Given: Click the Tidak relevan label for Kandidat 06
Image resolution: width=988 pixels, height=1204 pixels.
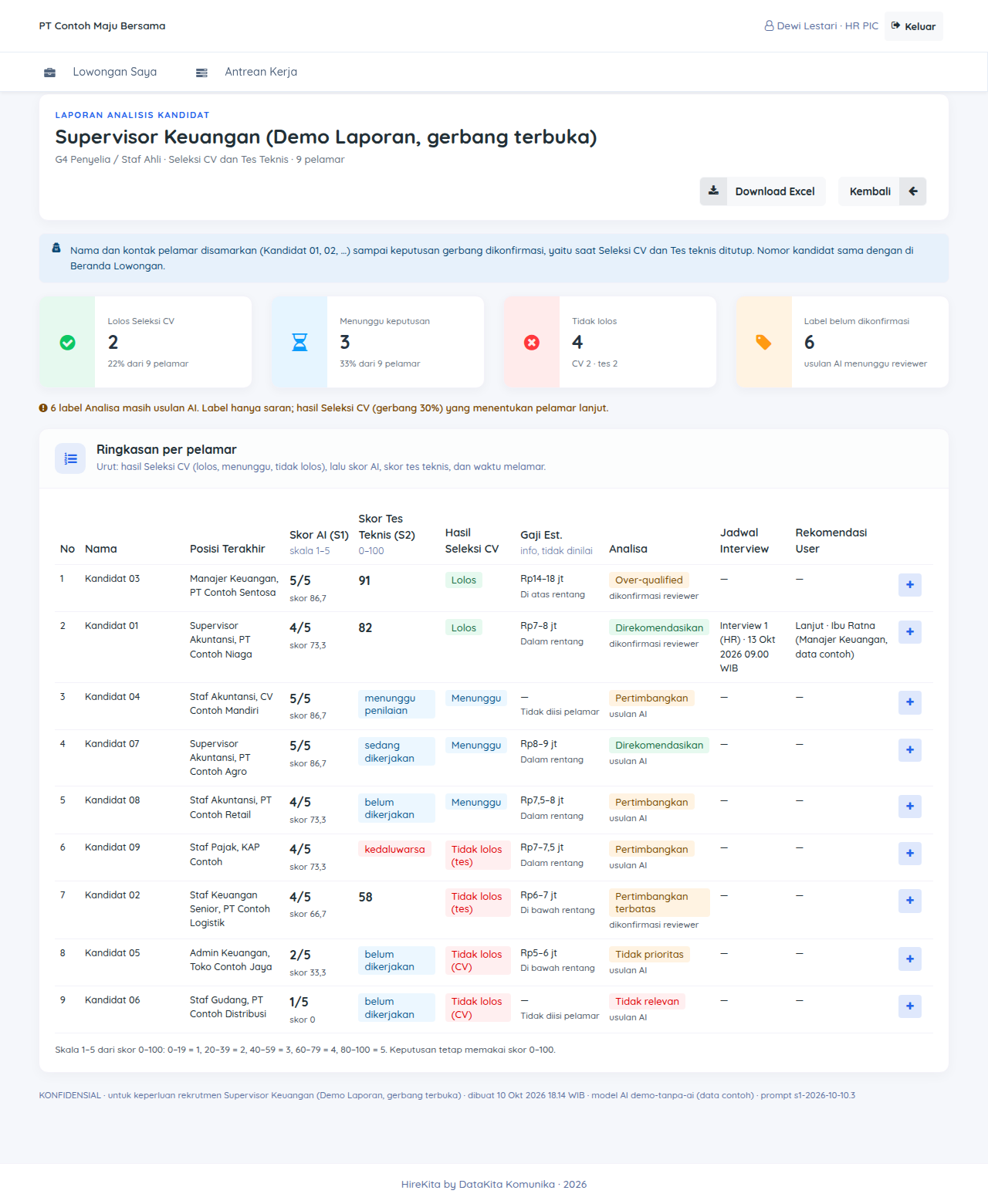Looking at the screenshot, I should [x=648, y=1002].
